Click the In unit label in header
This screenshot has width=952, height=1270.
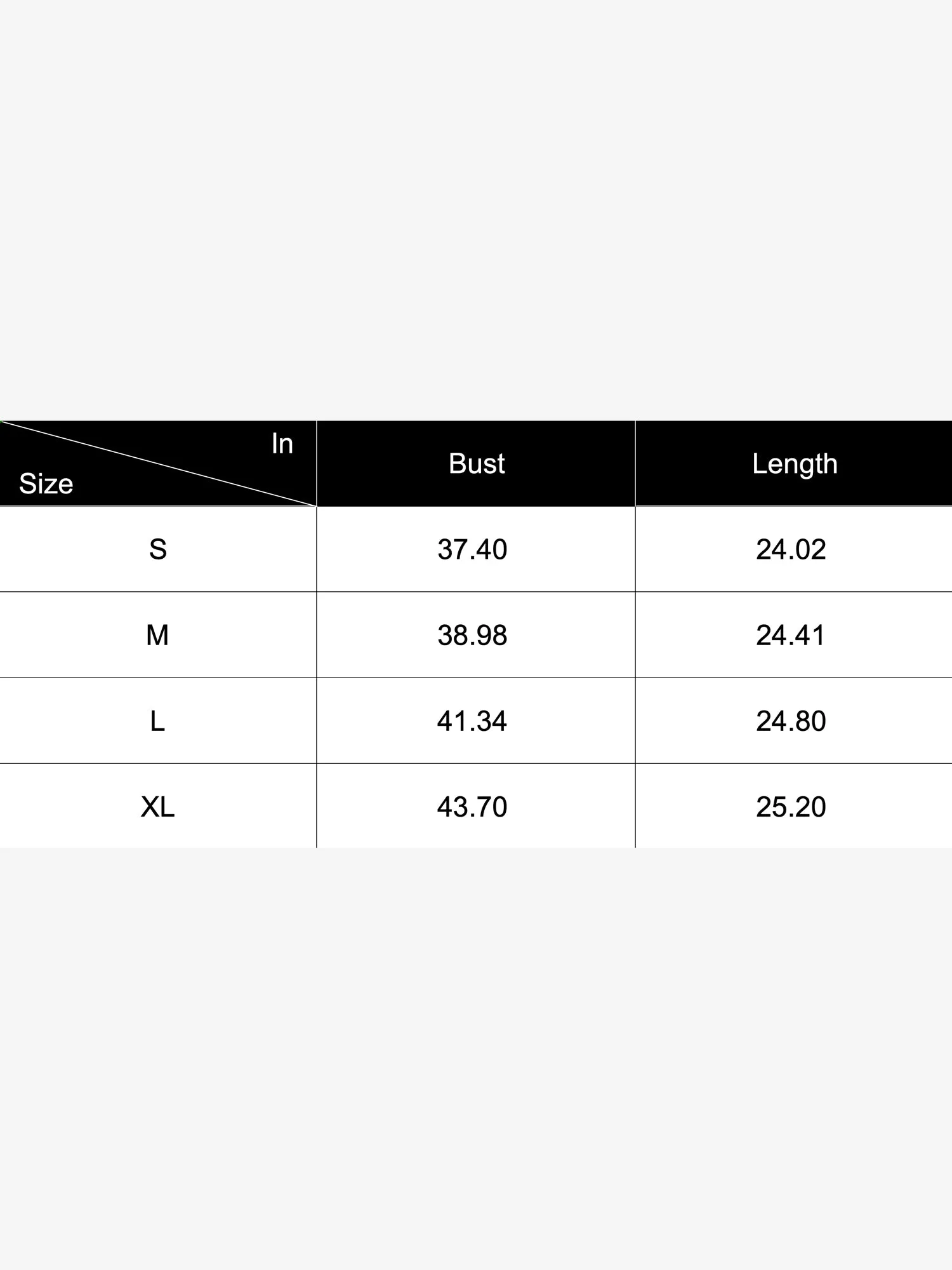click(x=282, y=444)
